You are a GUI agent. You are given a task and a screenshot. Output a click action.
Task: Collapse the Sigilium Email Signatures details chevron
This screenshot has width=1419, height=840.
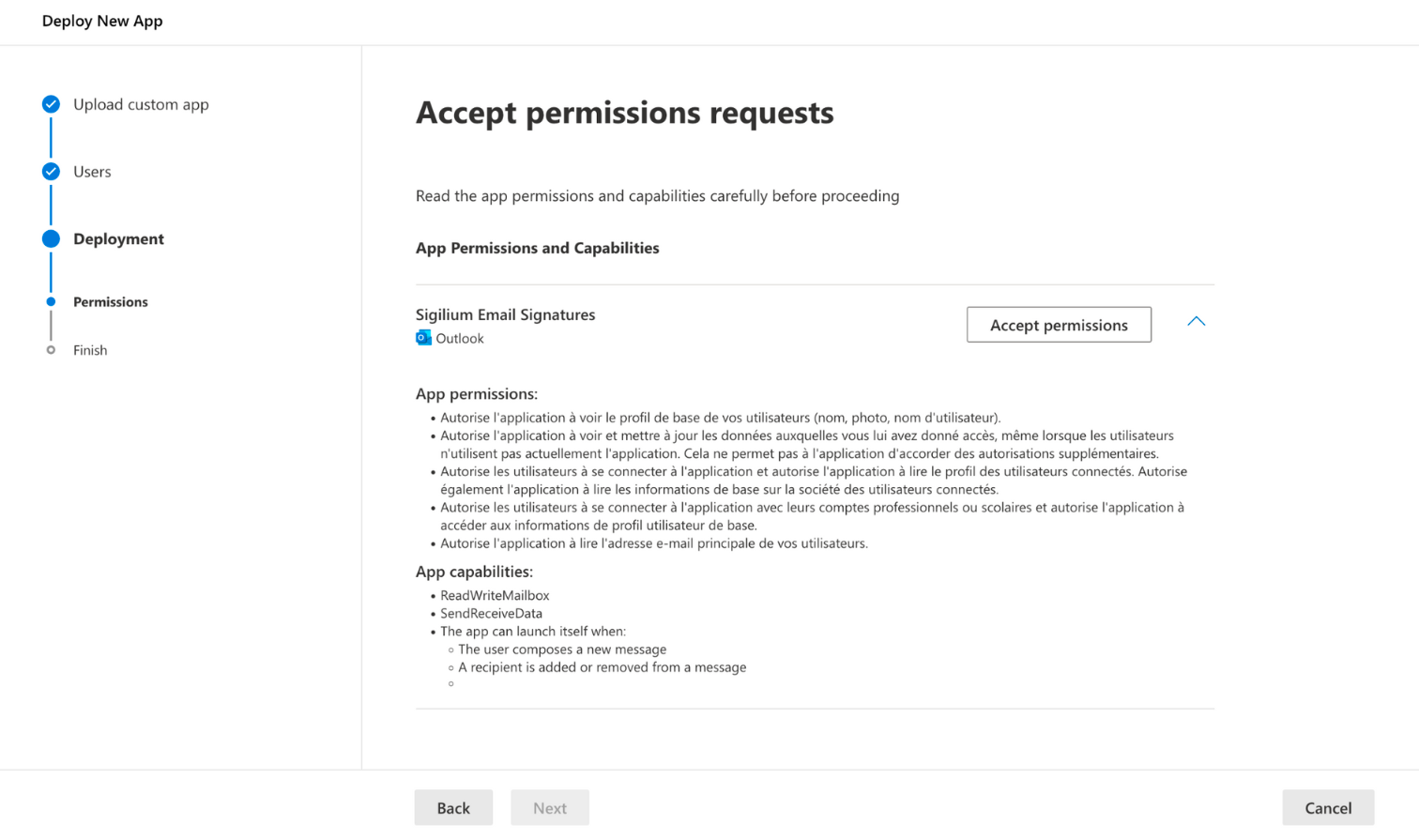click(x=1196, y=322)
